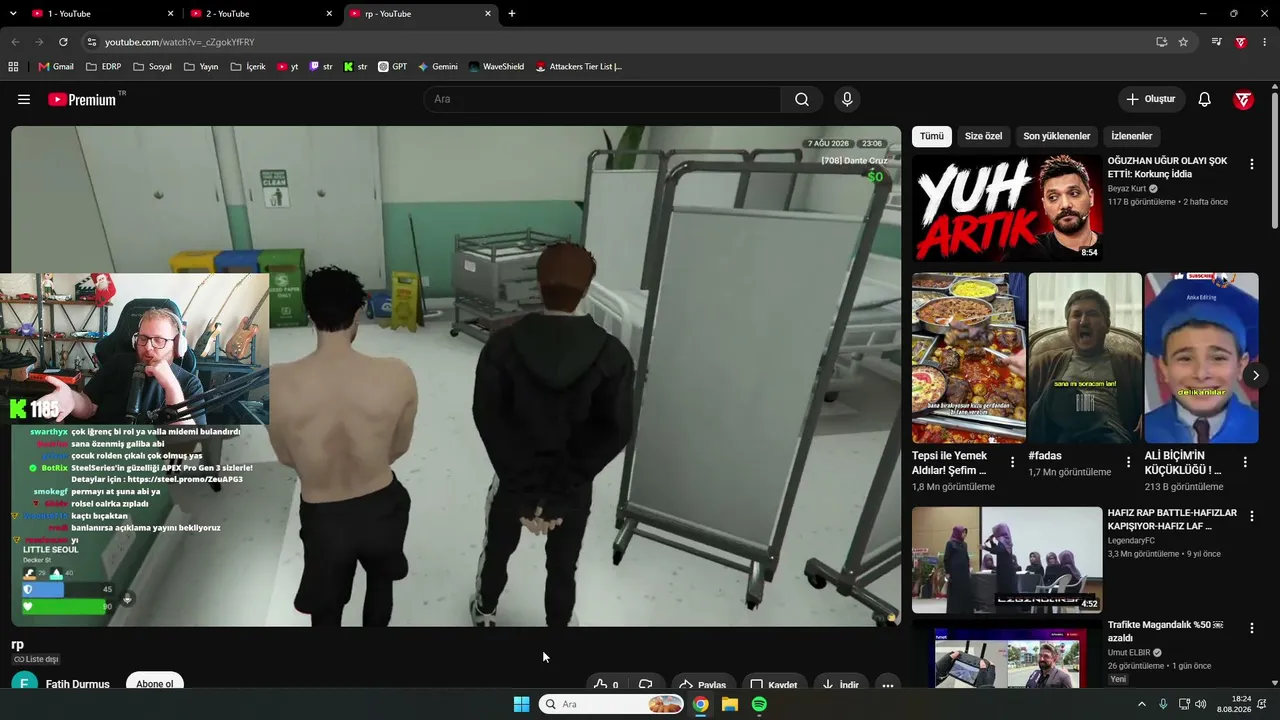Image resolution: width=1280 pixels, height=720 pixels.
Task: Select the 'İzlenenler' filter chip
Action: [1132, 136]
